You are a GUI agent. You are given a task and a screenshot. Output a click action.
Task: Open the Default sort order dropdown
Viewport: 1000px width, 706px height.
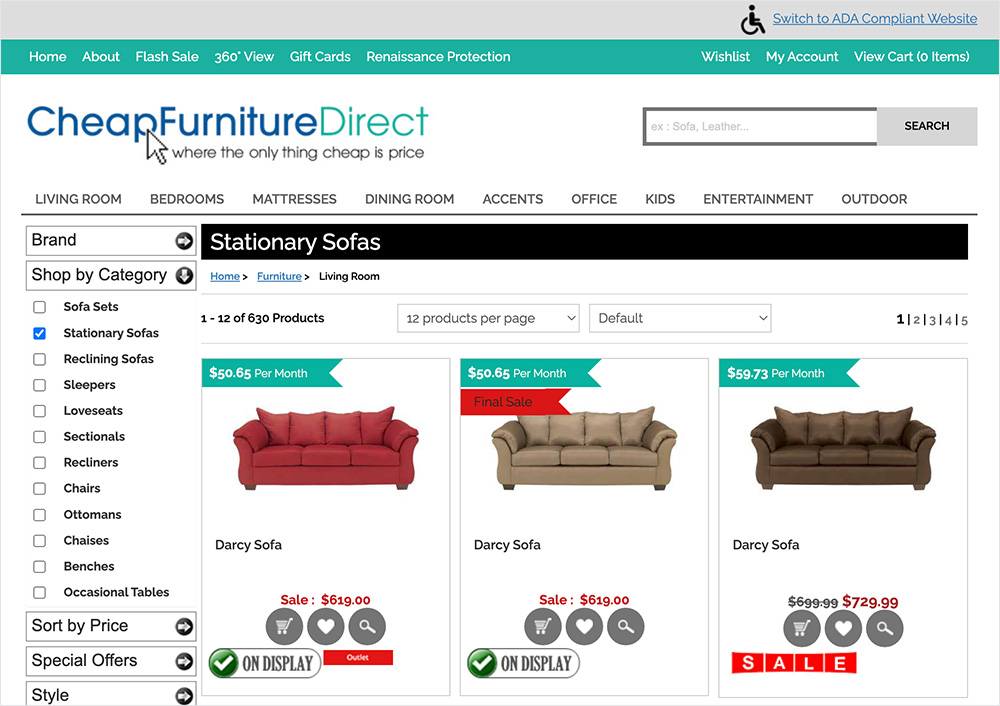click(x=680, y=318)
